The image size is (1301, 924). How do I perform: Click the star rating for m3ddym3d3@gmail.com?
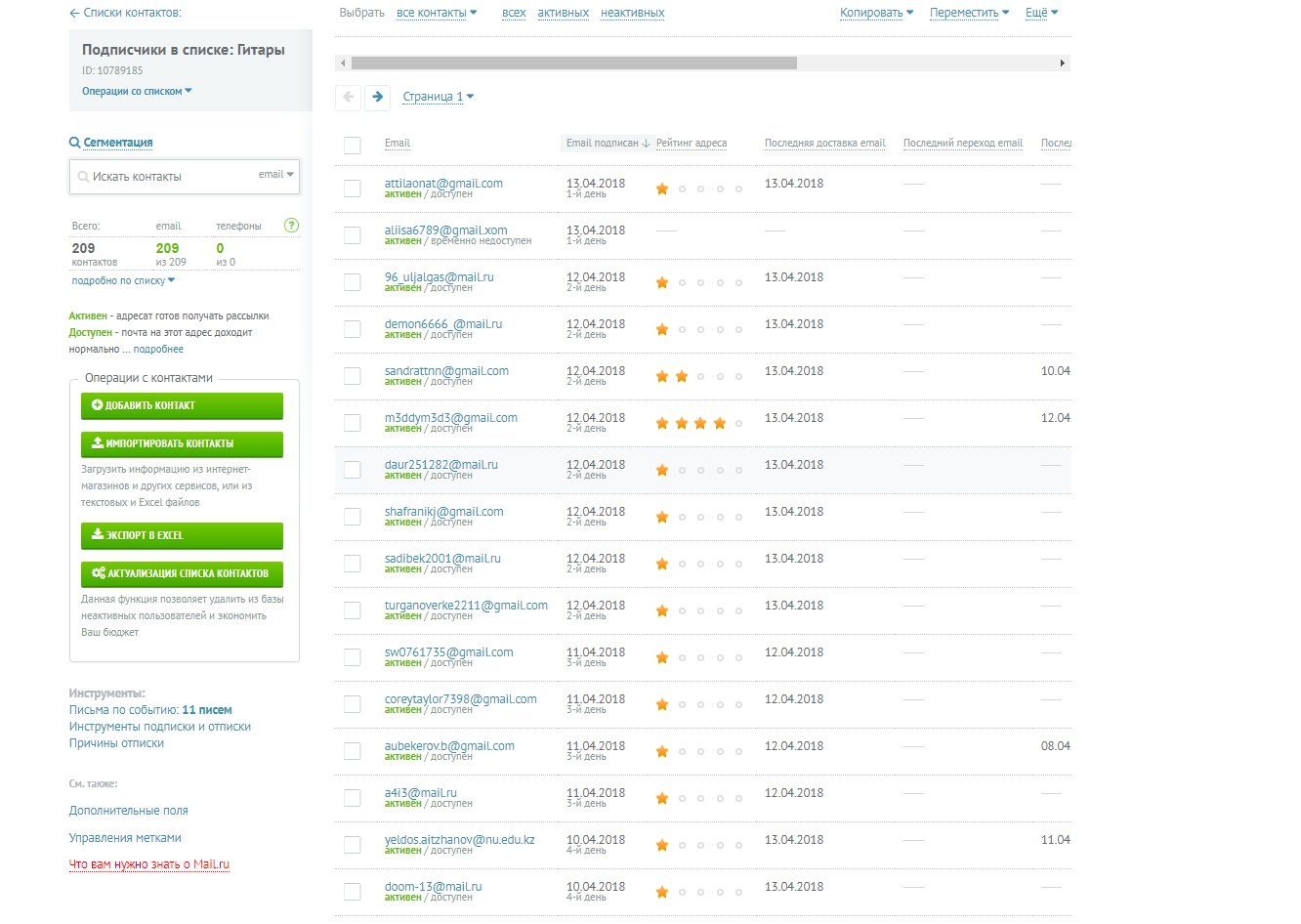tap(699, 423)
